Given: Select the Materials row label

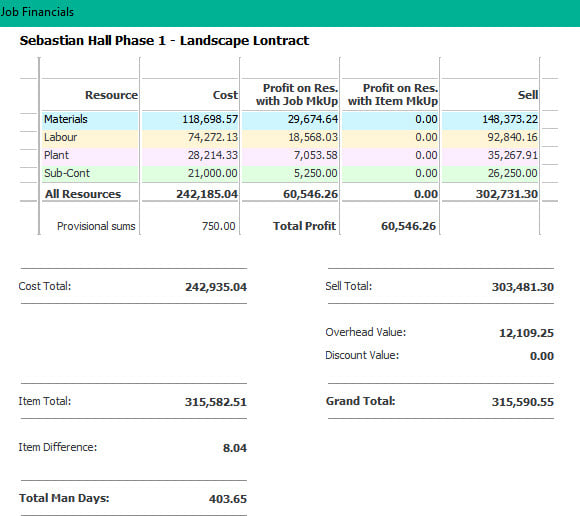Looking at the screenshot, I should 66,119.
